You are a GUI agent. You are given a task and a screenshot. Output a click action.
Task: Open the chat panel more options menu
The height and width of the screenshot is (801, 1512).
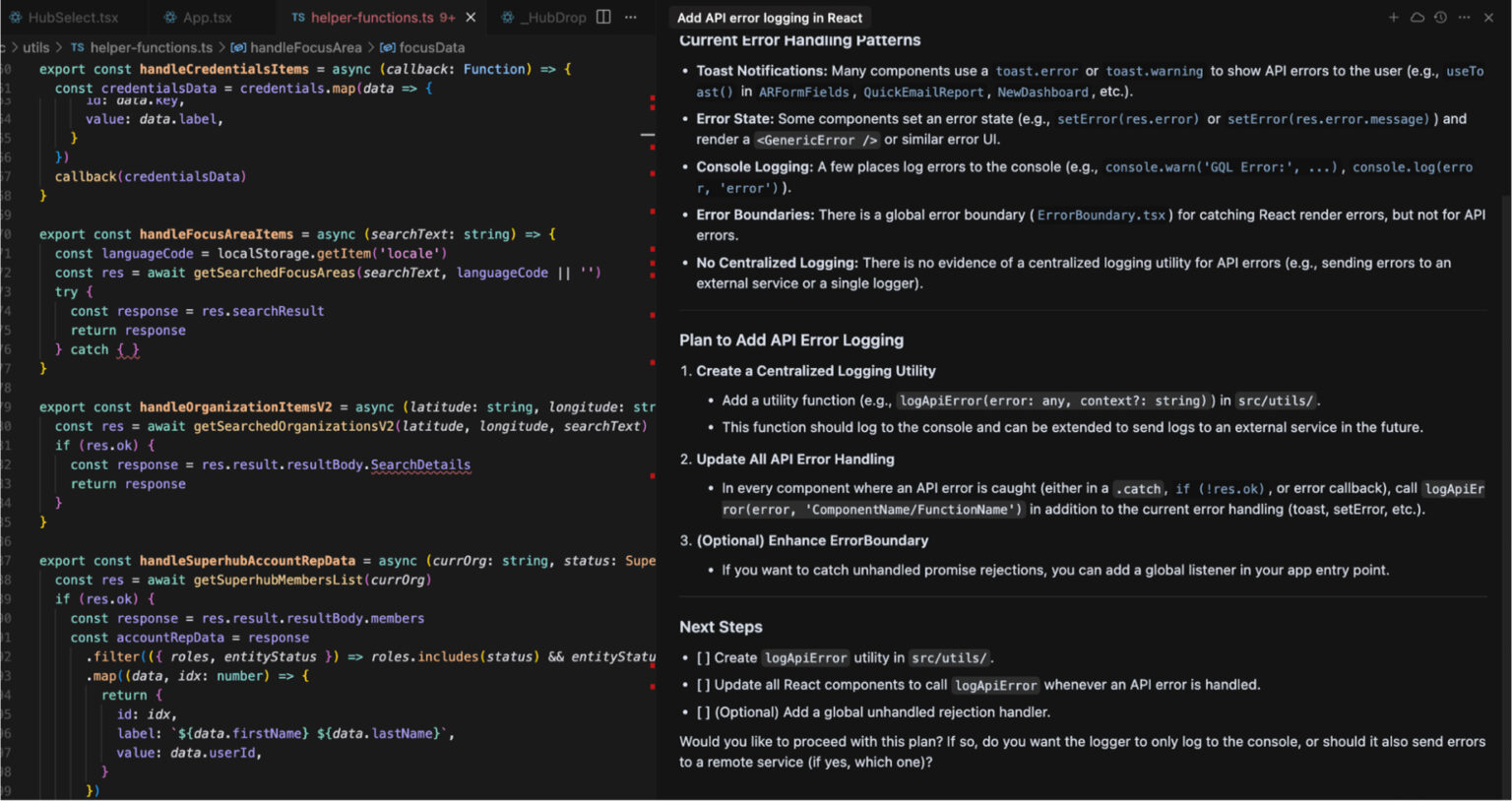point(1465,18)
